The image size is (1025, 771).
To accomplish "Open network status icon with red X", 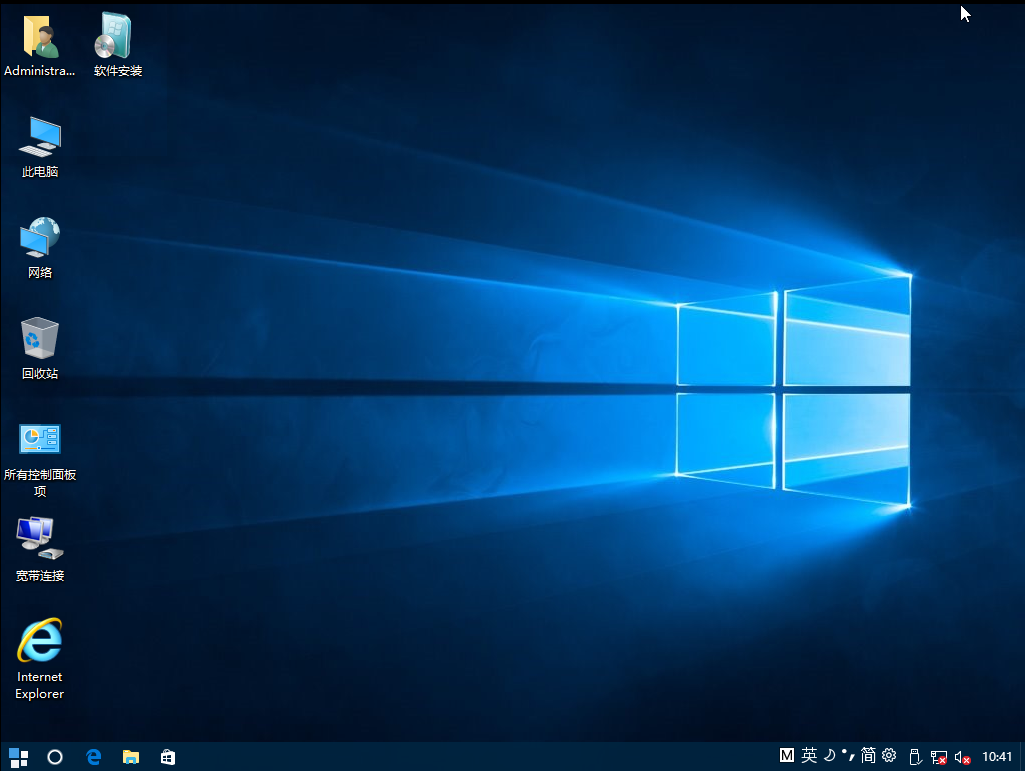I will pyautogui.click(x=939, y=757).
